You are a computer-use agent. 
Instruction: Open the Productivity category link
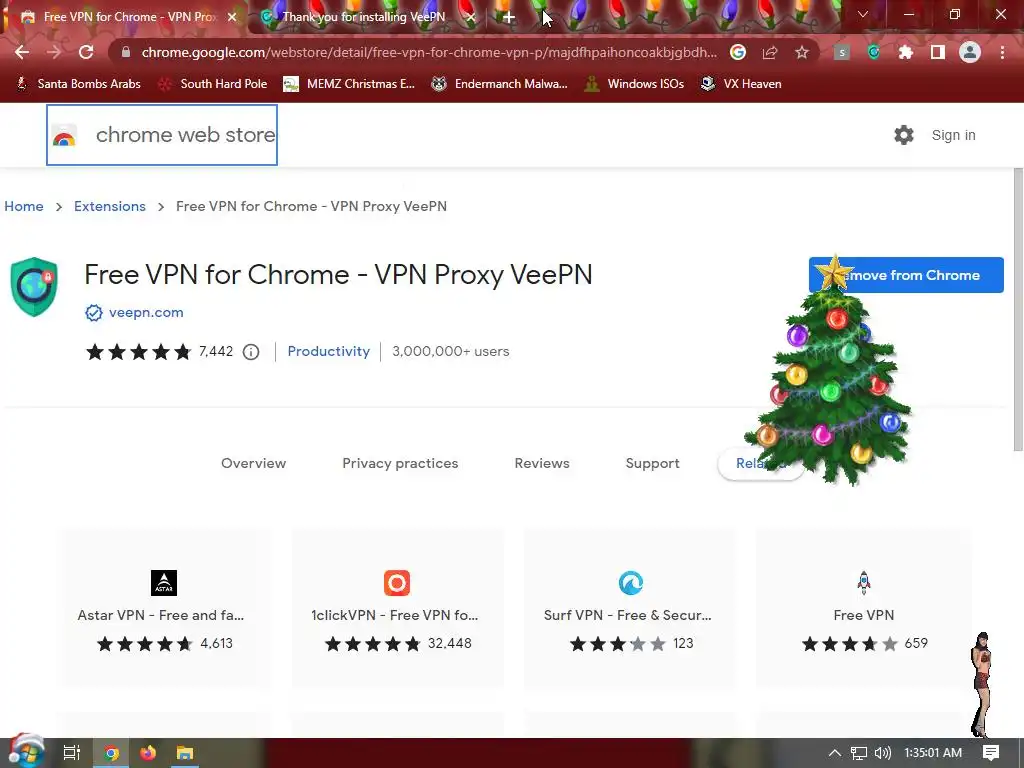tap(328, 351)
